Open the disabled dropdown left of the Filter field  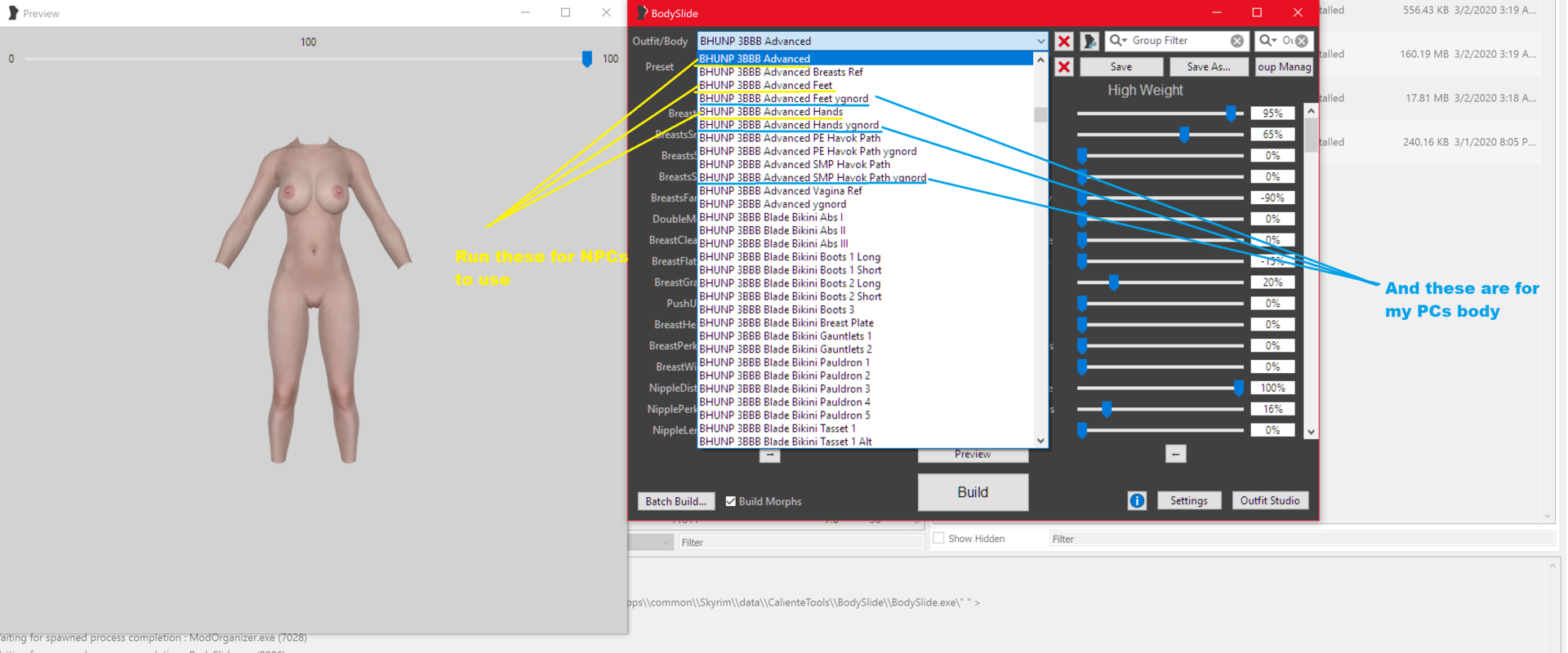pos(651,542)
